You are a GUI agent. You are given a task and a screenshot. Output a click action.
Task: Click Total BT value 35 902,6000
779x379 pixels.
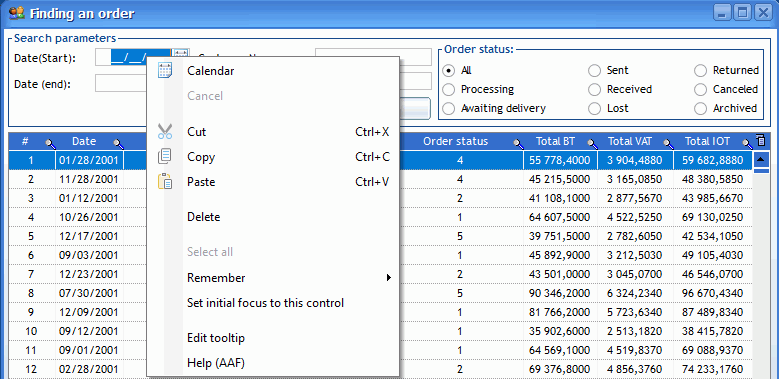[560, 331]
